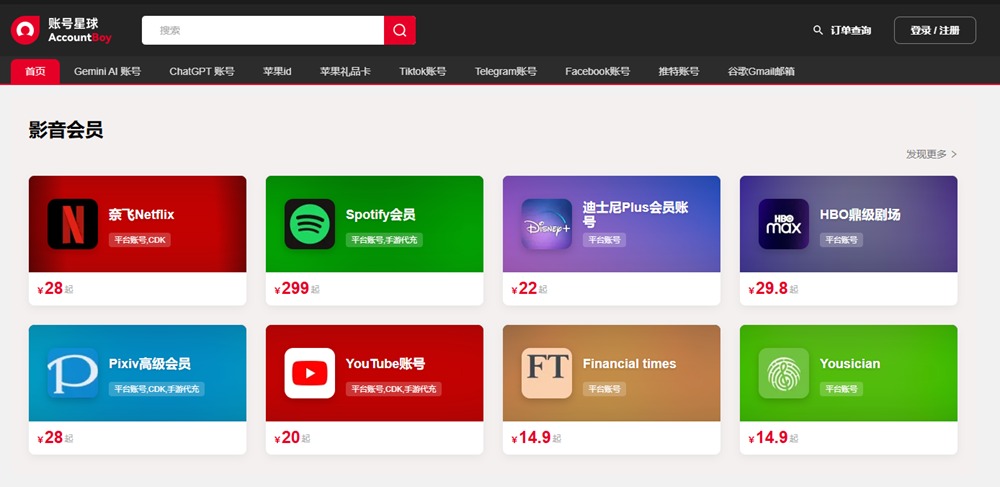This screenshot has height=487, width=1000.
Task: Click the Spotify会员 card title
Action: pos(380,214)
